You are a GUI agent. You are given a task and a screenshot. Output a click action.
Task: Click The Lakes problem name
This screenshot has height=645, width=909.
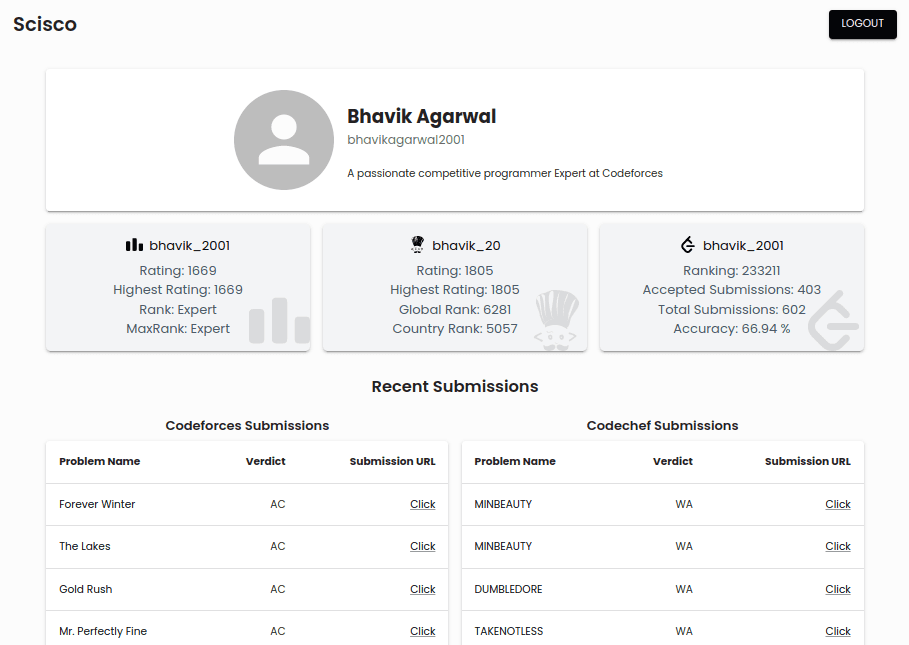[85, 546]
